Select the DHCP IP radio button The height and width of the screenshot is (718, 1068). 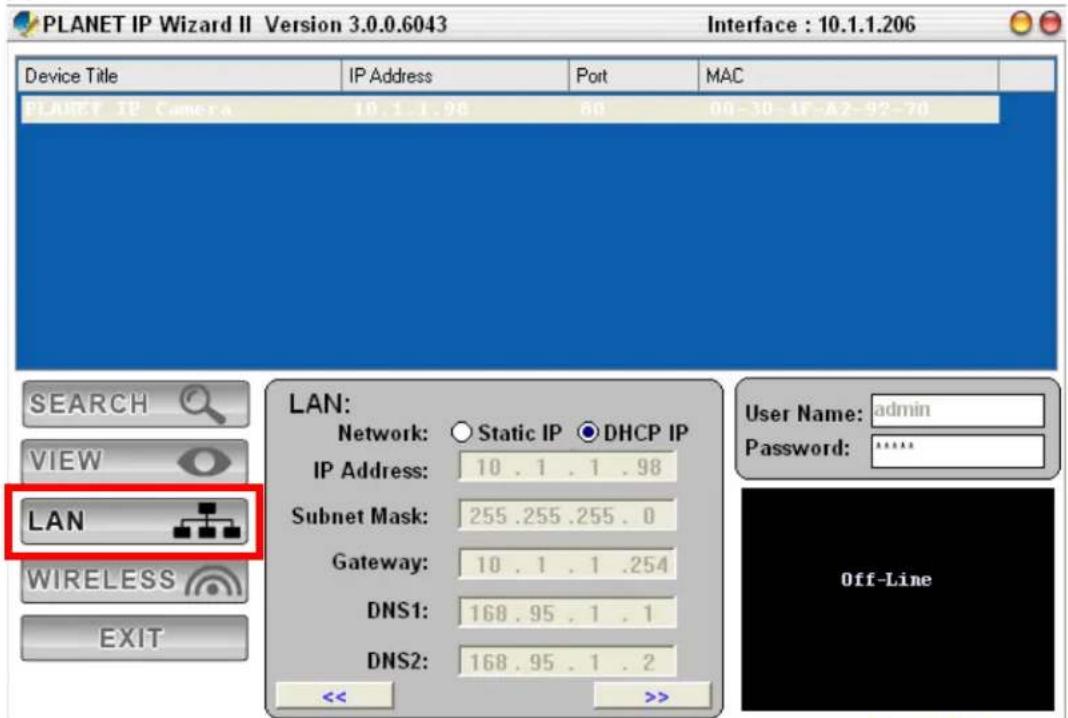(588, 433)
